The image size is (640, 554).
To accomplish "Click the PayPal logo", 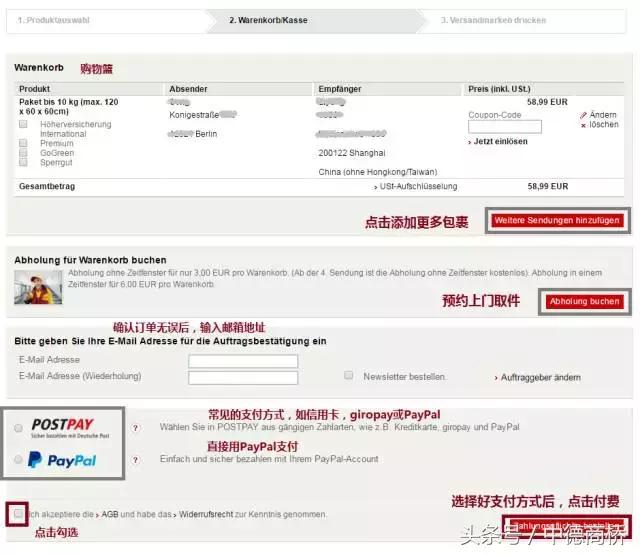I will 62,460.
